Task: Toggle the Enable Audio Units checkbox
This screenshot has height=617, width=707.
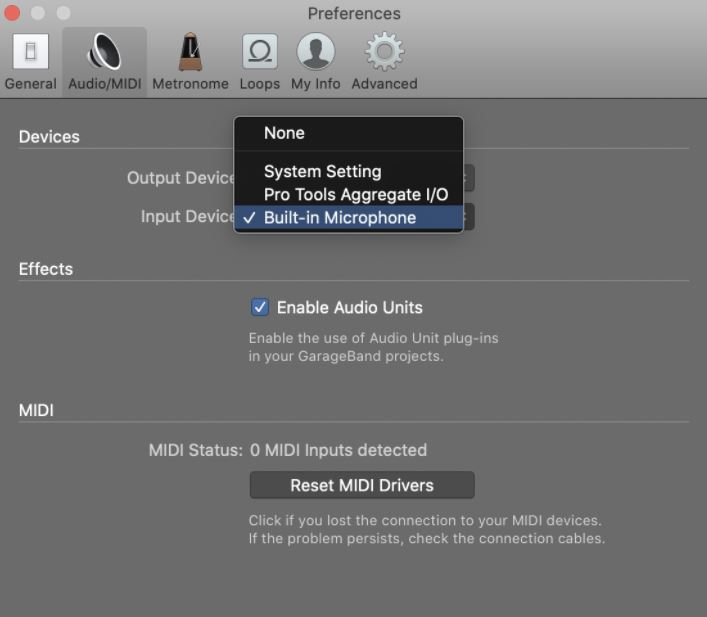Action: coord(260,307)
